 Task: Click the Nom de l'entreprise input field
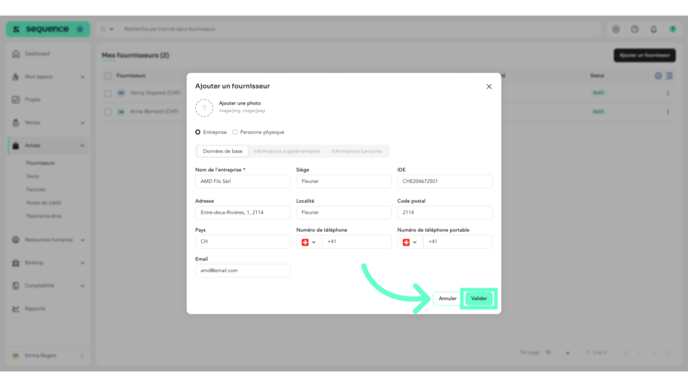tap(243, 181)
